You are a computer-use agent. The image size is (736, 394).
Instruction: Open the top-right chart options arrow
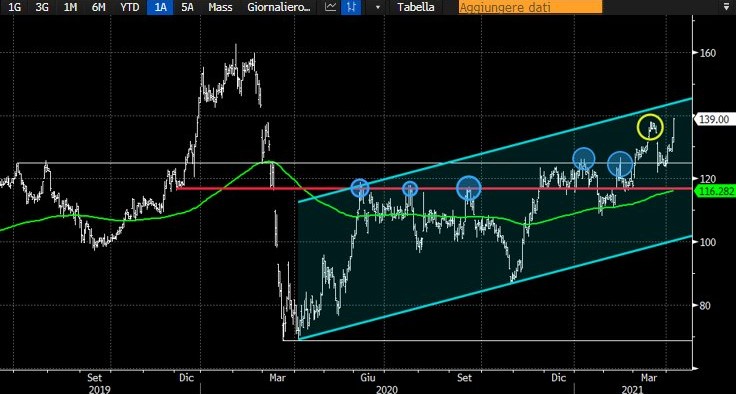point(728,8)
